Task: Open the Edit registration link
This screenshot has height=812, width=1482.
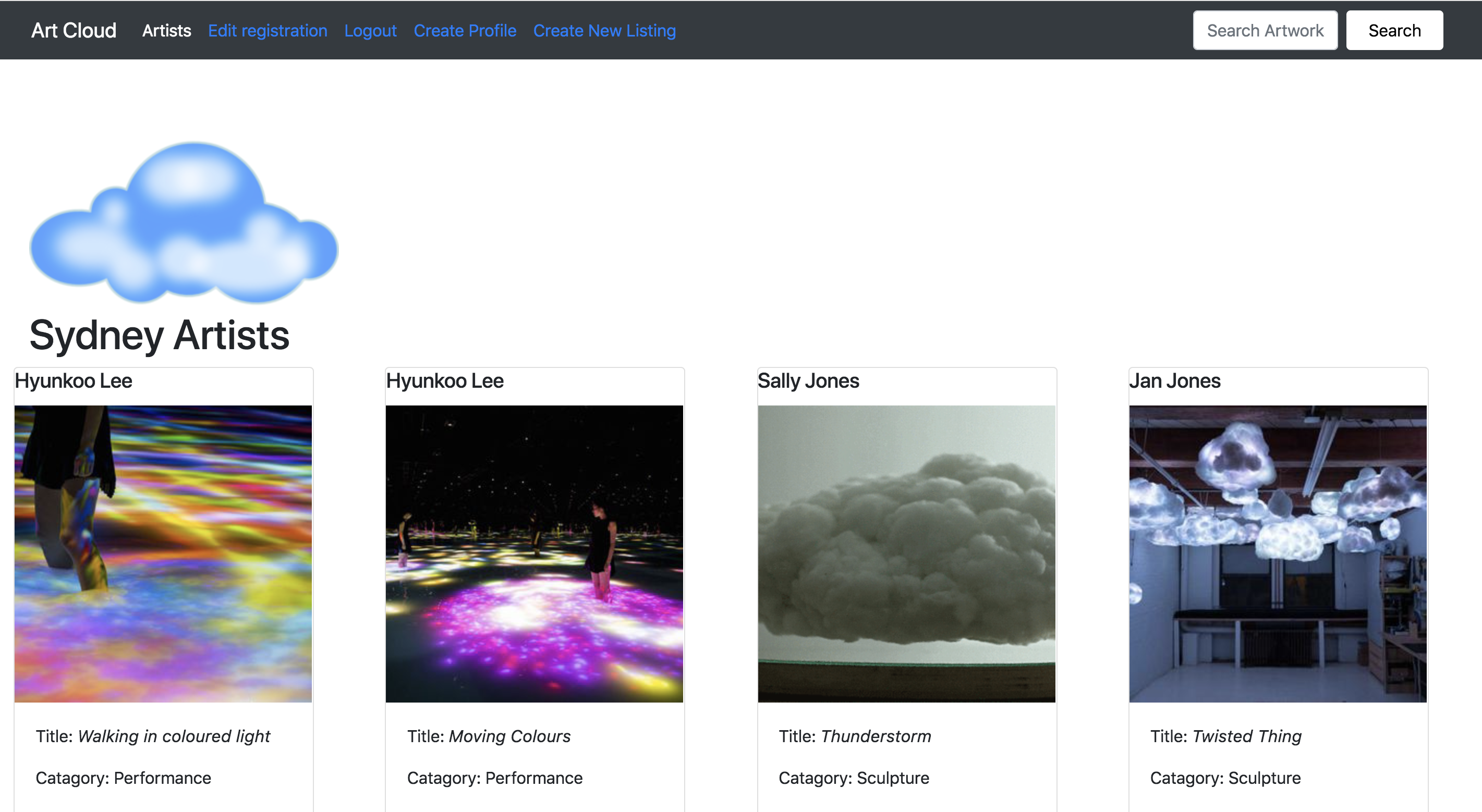Action: click(268, 30)
